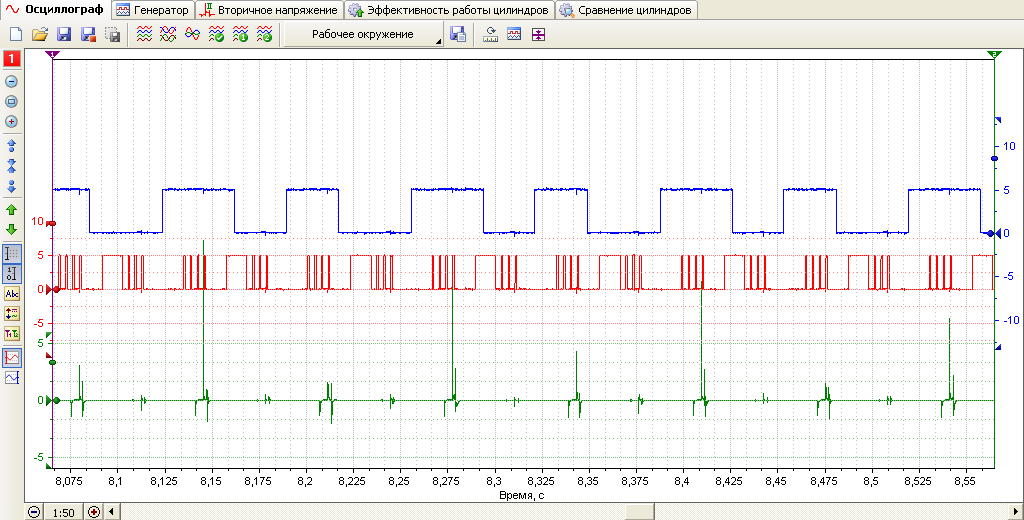
Task: Create a new blank document
Action: [x=16, y=35]
